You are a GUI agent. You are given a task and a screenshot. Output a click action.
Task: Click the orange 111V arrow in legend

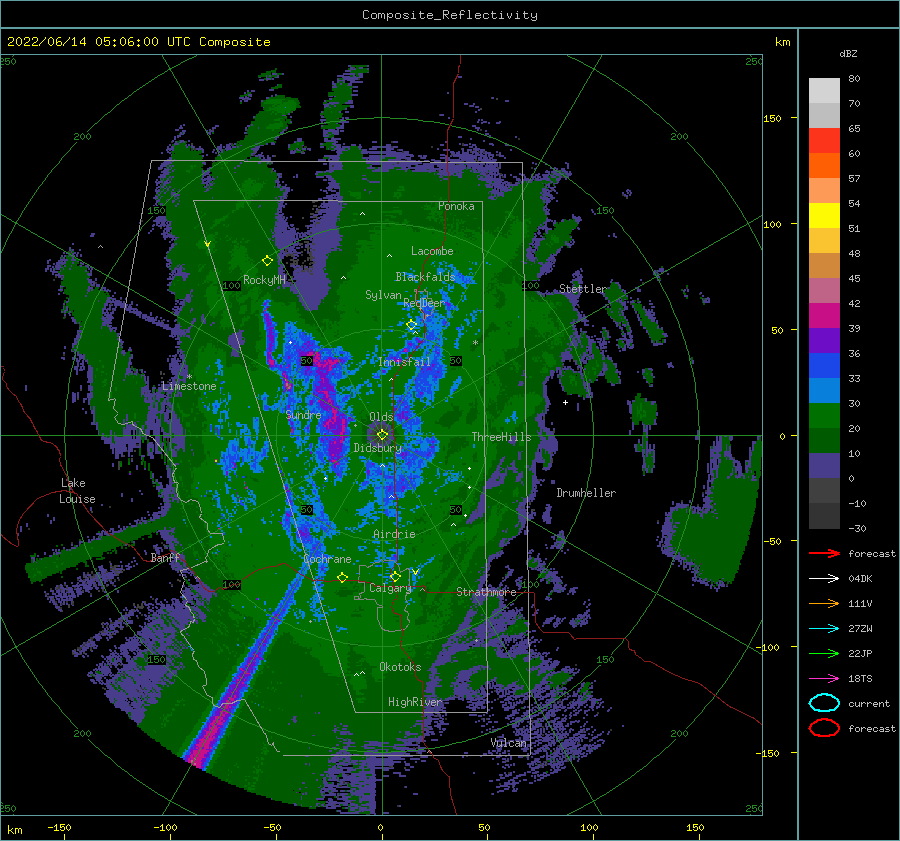[x=824, y=603]
